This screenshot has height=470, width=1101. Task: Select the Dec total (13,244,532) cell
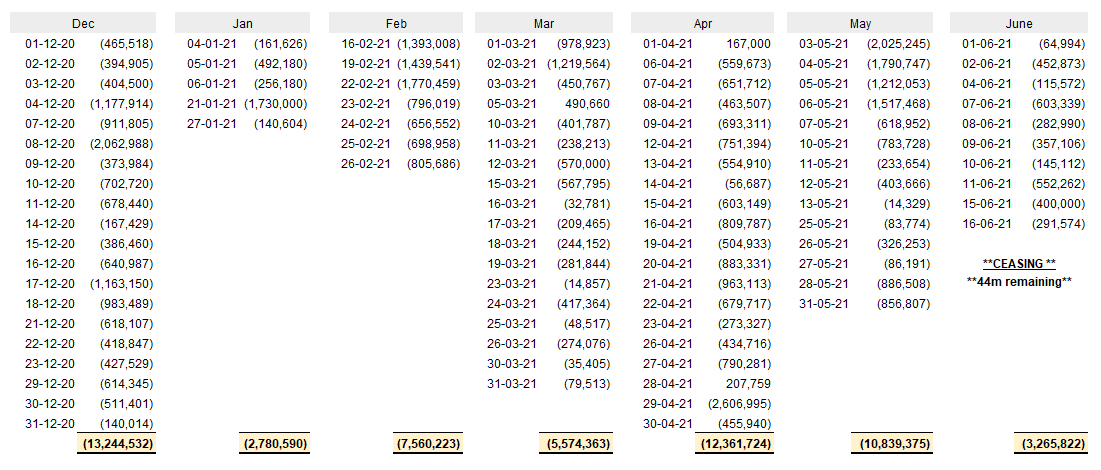(x=117, y=444)
